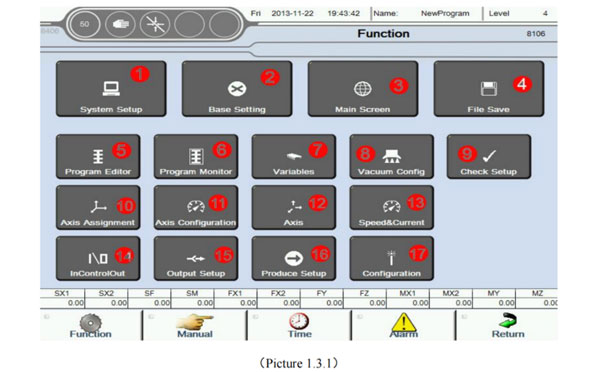This screenshot has height=372, width=600.
Task: Select the FX1 axis value cell
Action: (235, 303)
